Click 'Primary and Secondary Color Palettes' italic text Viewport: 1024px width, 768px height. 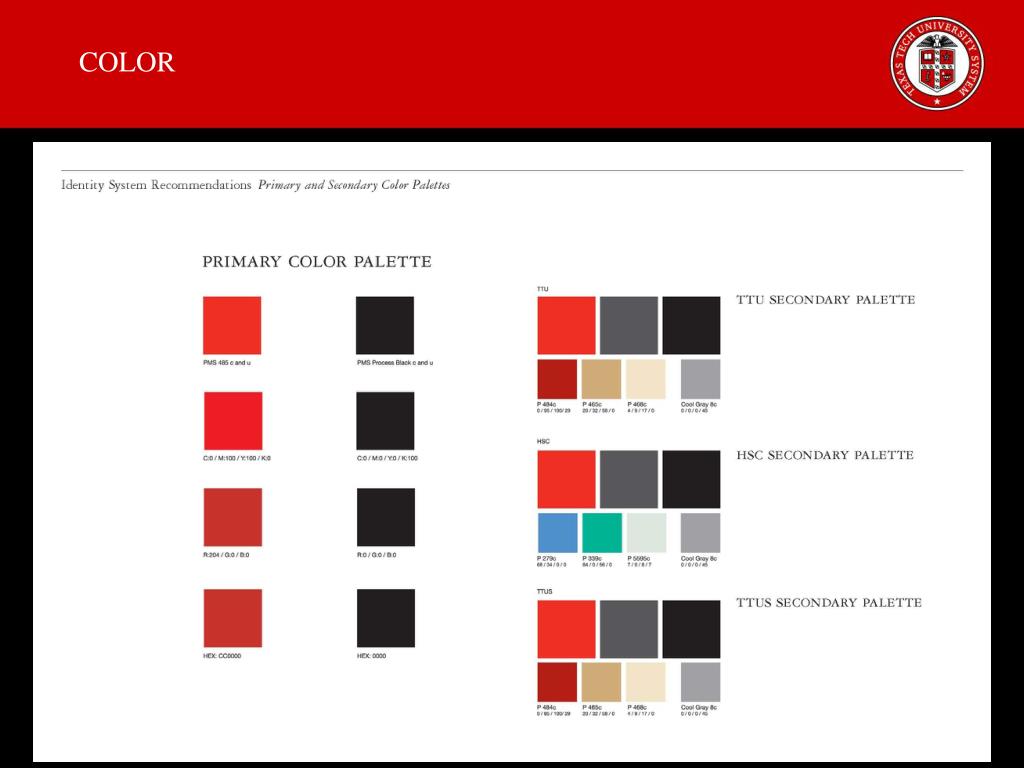[x=354, y=185]
